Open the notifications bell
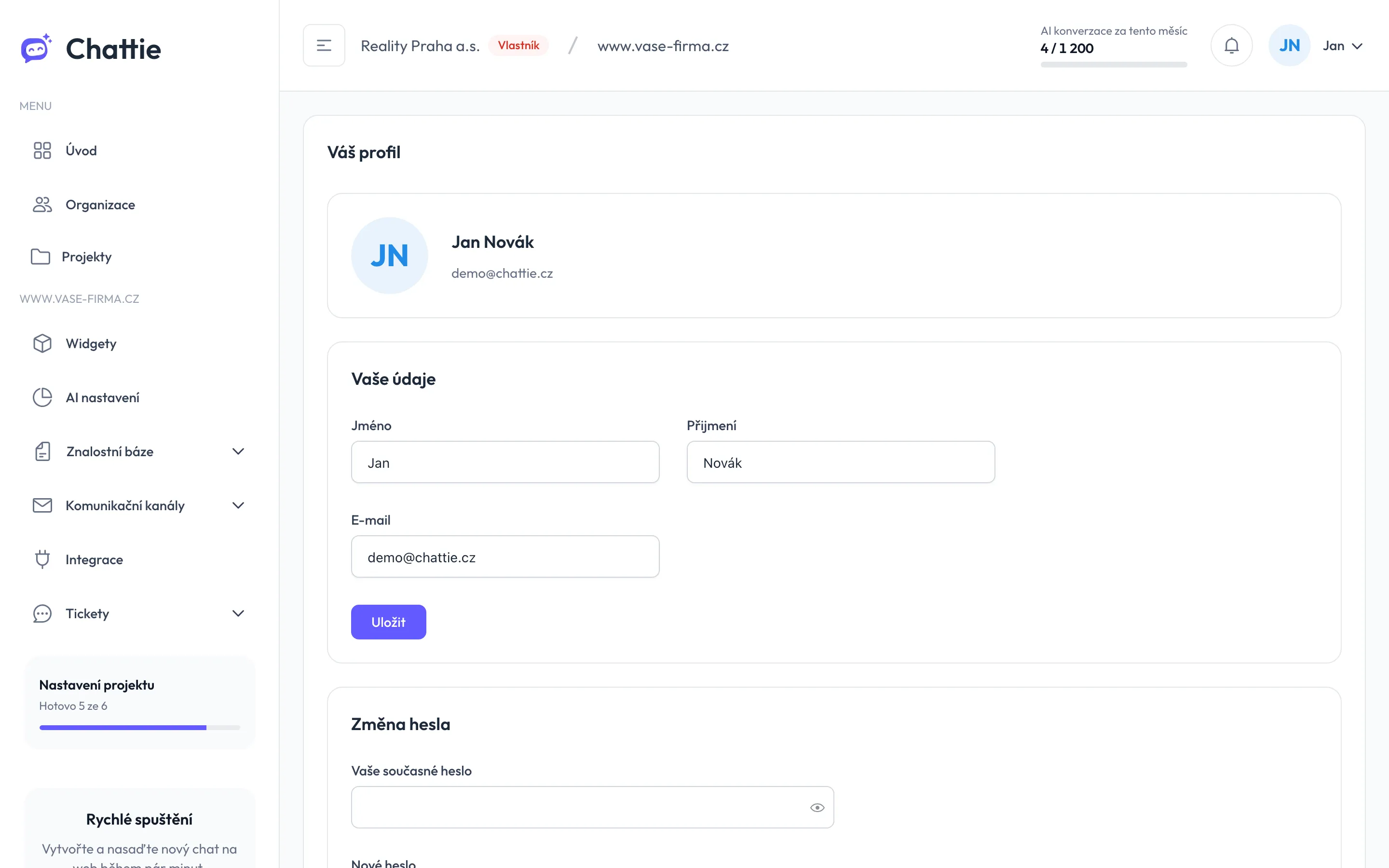The width and height of the screenshot is (1389, 868). [x=1231, y=45]
